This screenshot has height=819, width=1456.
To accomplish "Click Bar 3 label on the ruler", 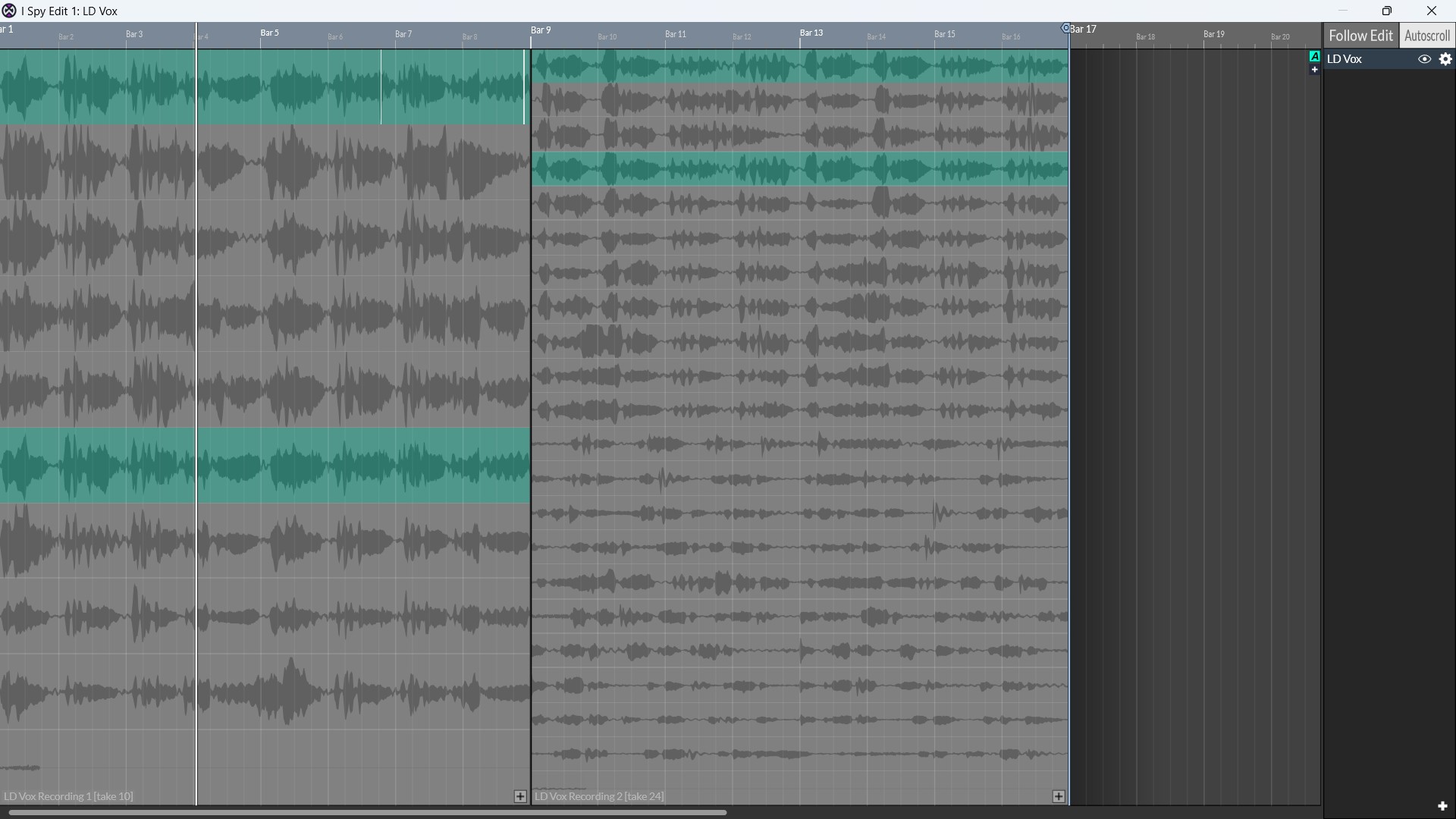I will pos(134,34).
